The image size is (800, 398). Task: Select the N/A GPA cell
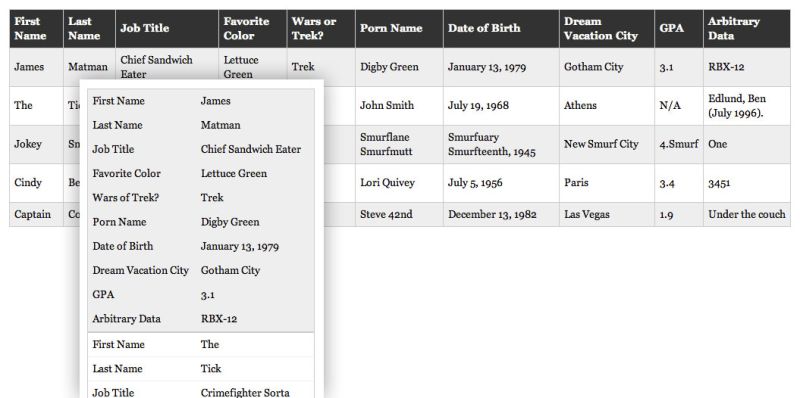[x=679, y=106]
